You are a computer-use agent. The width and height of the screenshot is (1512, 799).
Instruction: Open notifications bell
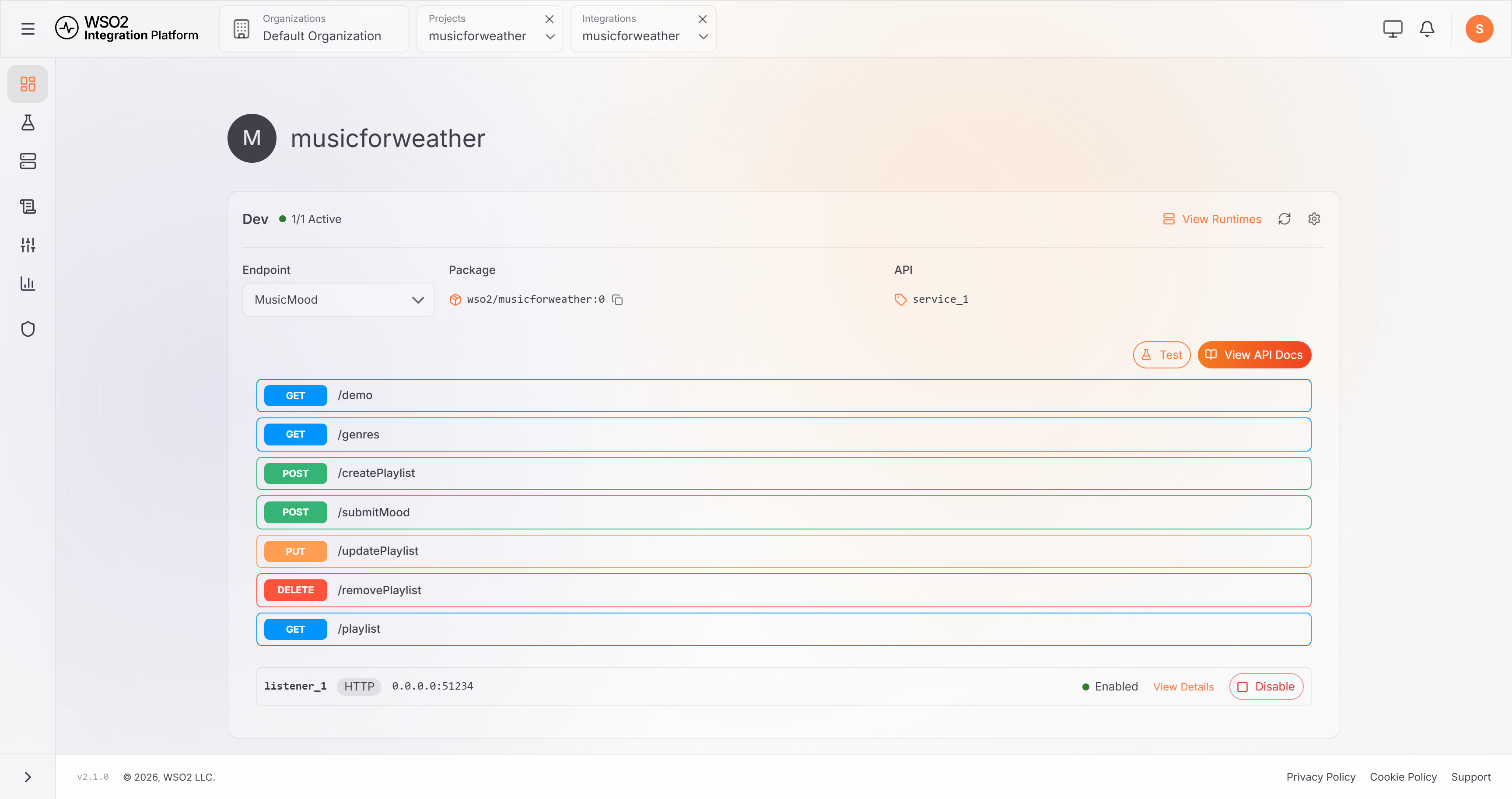pos(1427,29)
